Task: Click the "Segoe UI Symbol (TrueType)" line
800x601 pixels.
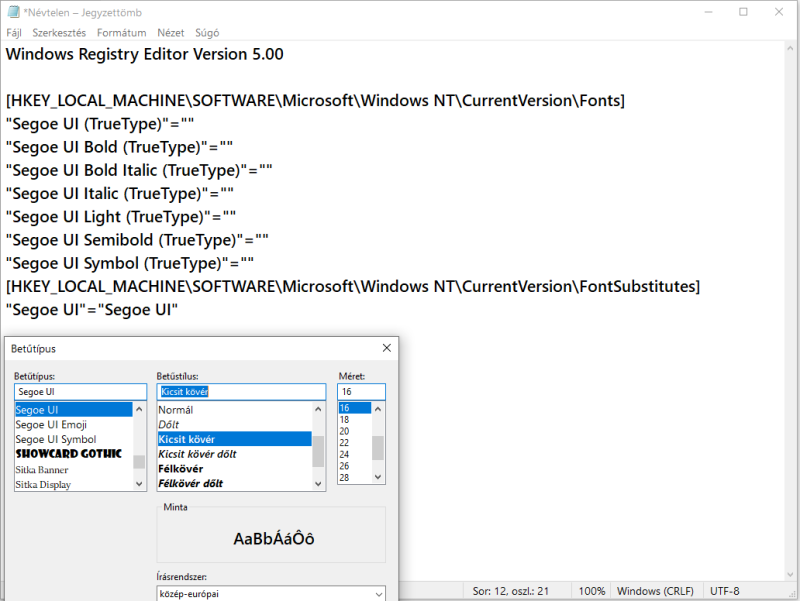Action: (x=130, y=263)
